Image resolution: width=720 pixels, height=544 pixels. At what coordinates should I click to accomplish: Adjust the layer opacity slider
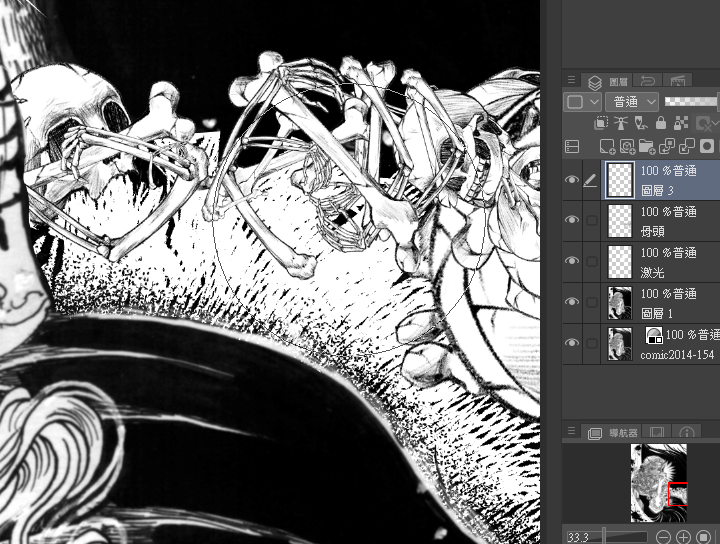tap(692, 102)
